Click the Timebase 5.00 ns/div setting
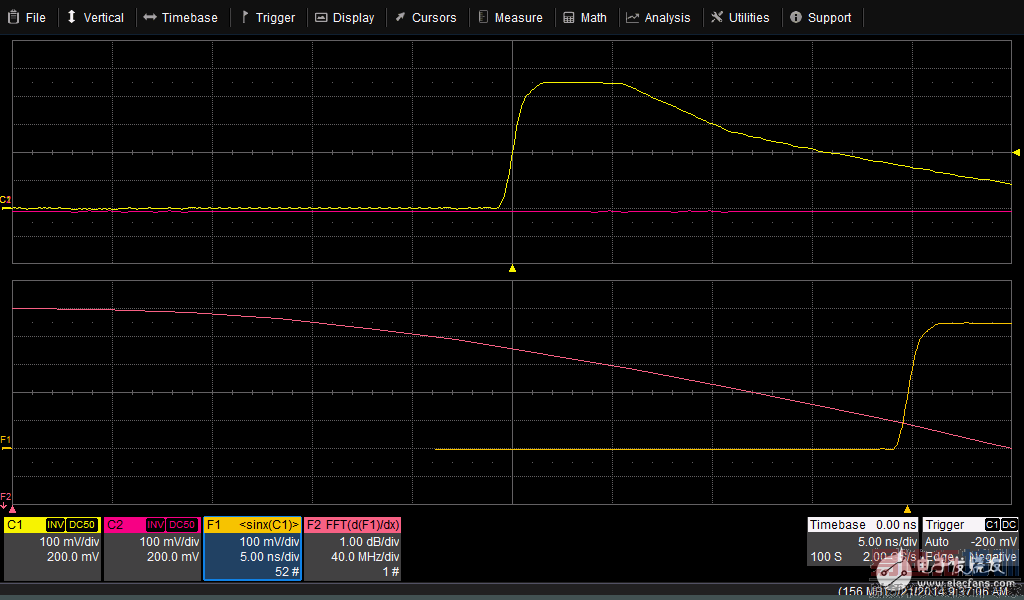Image resolution: width=1024 pixels, height=600 pixels. [888, 542]
